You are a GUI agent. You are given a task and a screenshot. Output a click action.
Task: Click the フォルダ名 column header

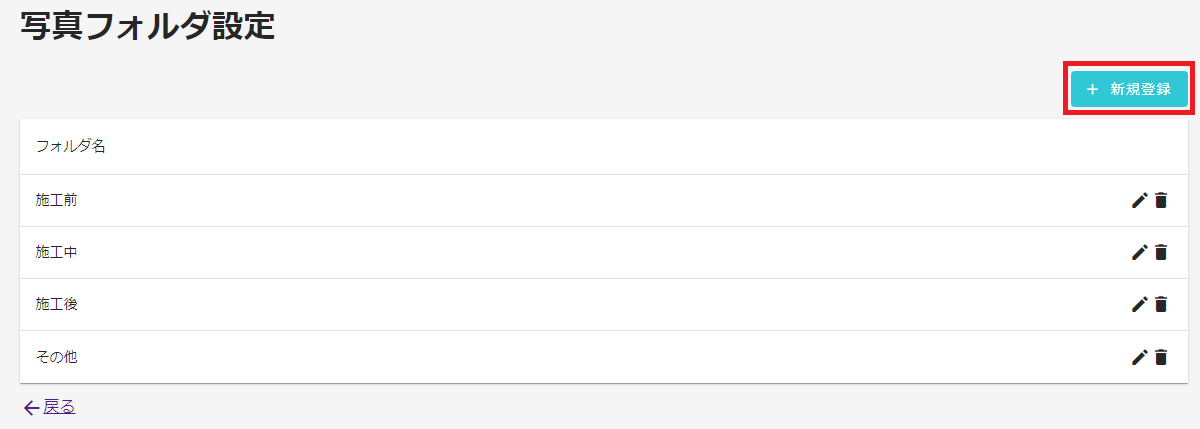click(x=71, y=147)
